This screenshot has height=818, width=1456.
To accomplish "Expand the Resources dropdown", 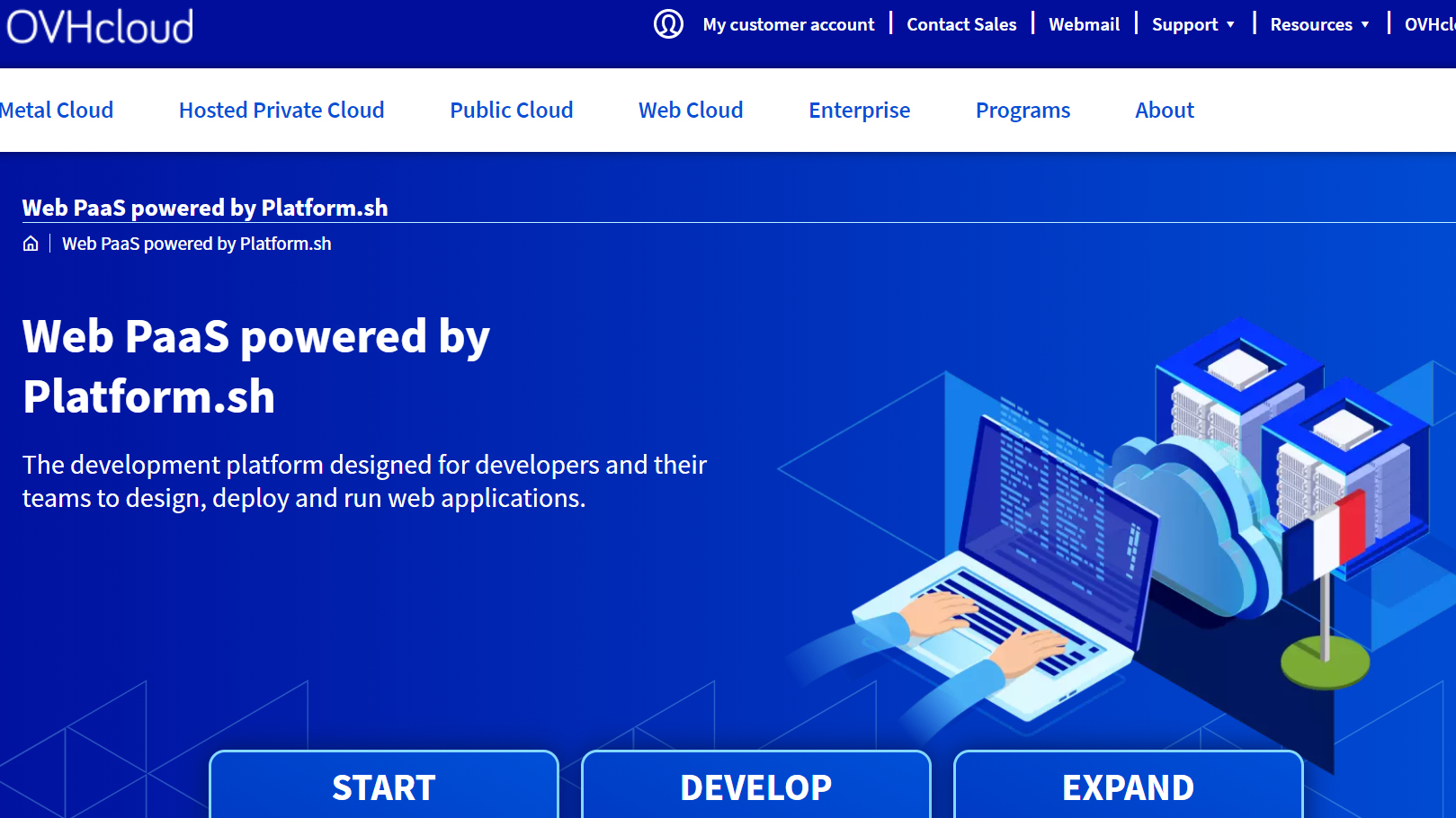I will click(x=1318, y=24).
